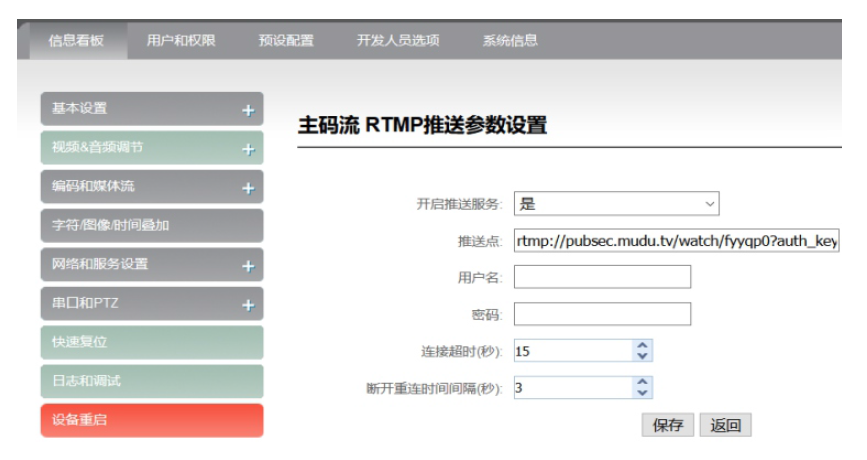867x460 pixels.
Task: Expand 视频&音频调节 plus icon
Action: coord(248,149)
